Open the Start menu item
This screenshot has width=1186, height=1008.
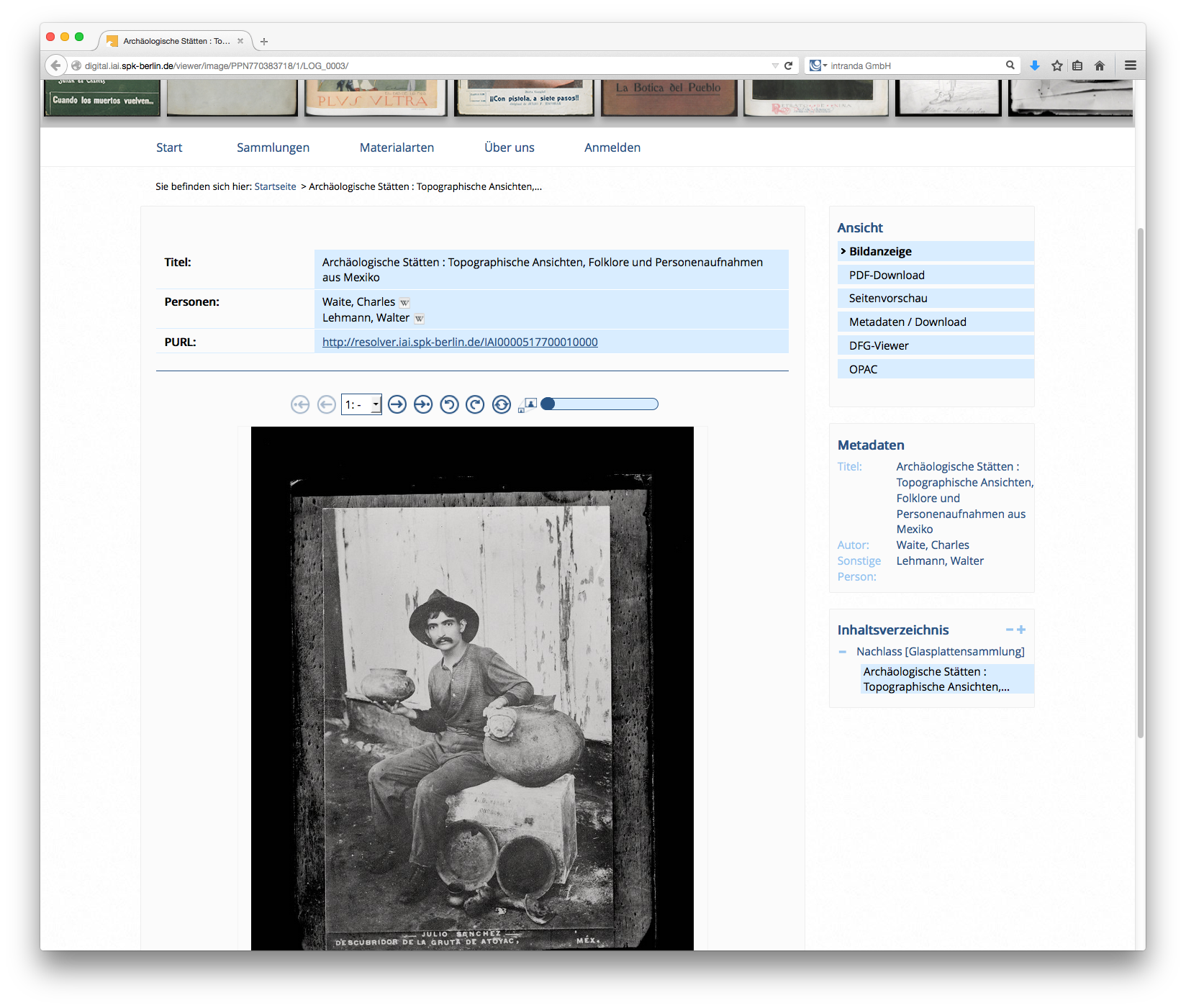point(169,147)
